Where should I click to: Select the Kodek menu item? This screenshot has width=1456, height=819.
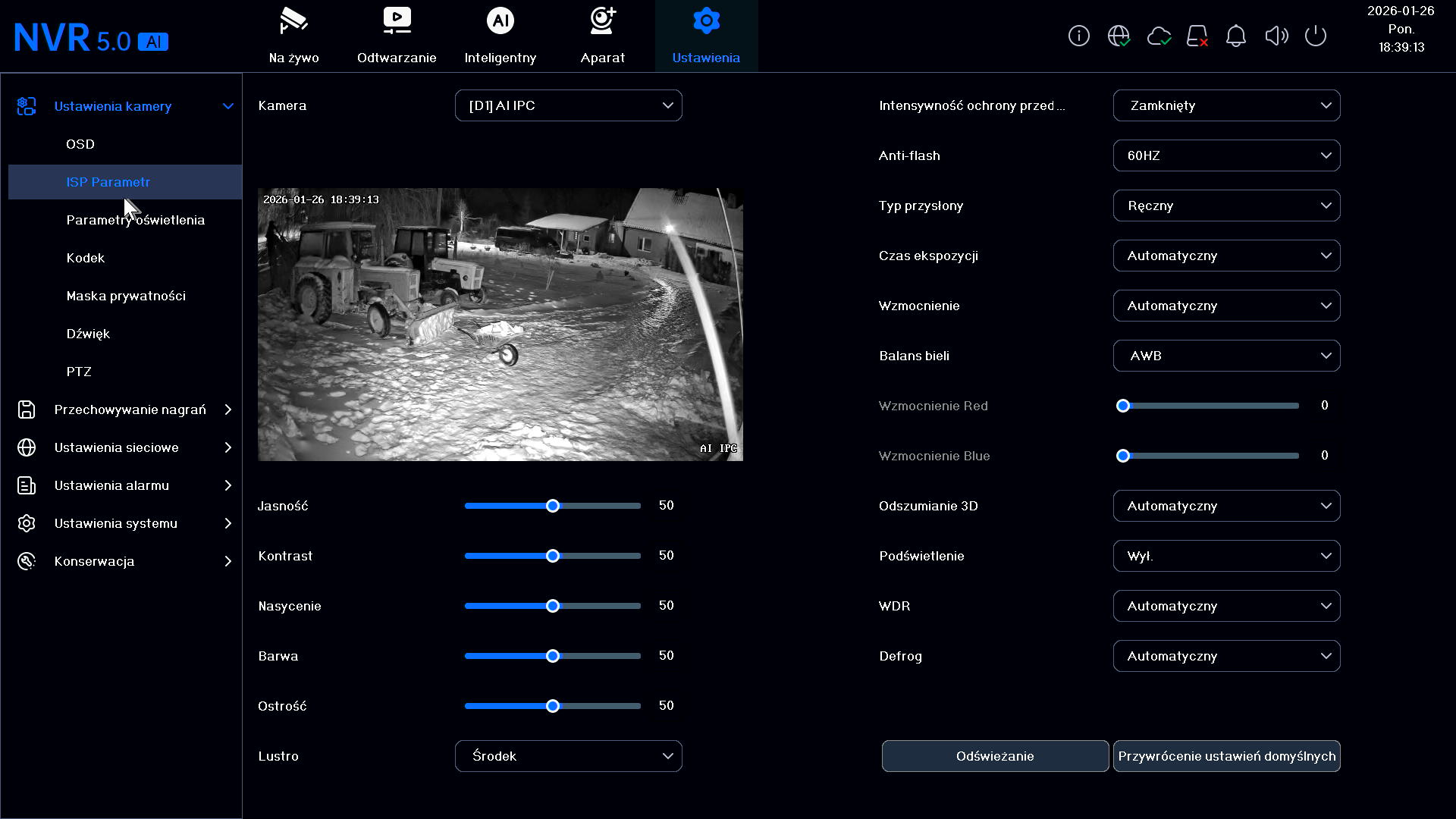(x=86, y=258)
